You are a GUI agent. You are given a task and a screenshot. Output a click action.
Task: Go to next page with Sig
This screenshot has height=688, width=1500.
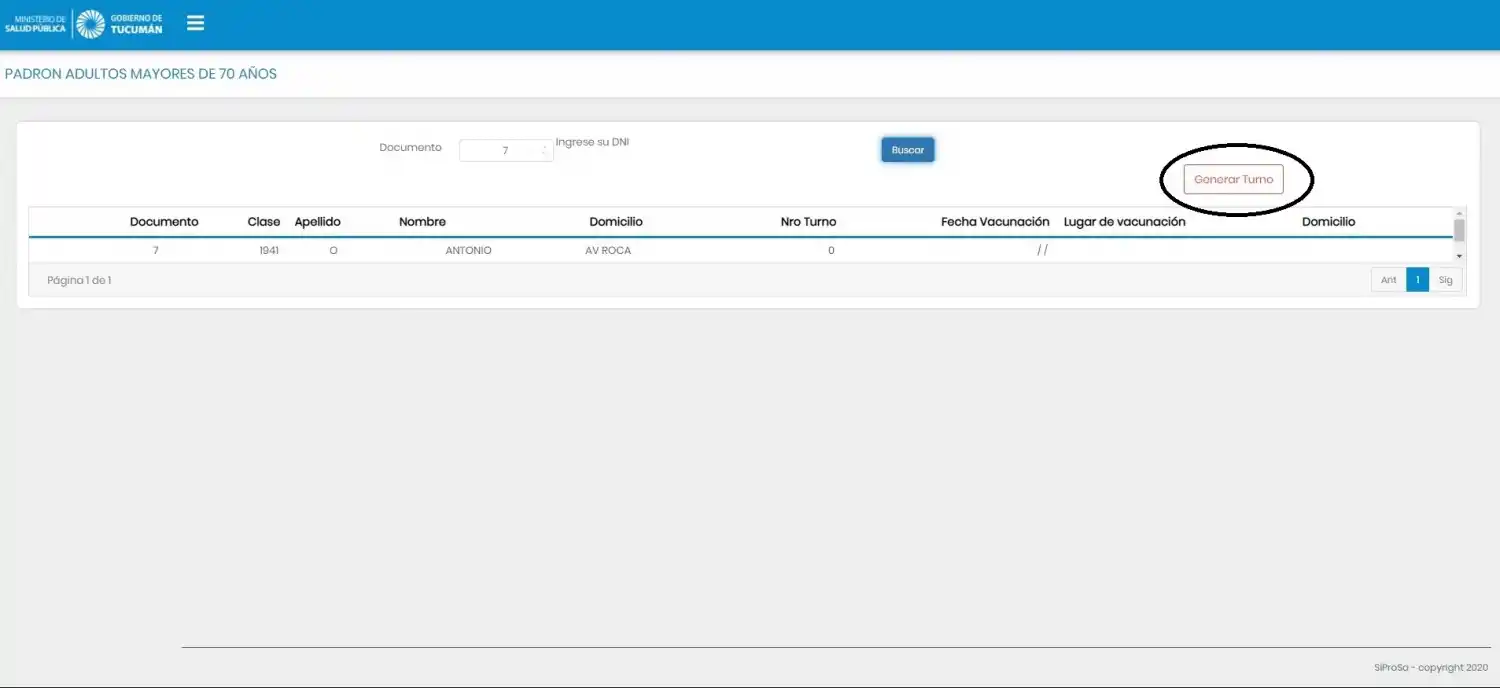1445,280
